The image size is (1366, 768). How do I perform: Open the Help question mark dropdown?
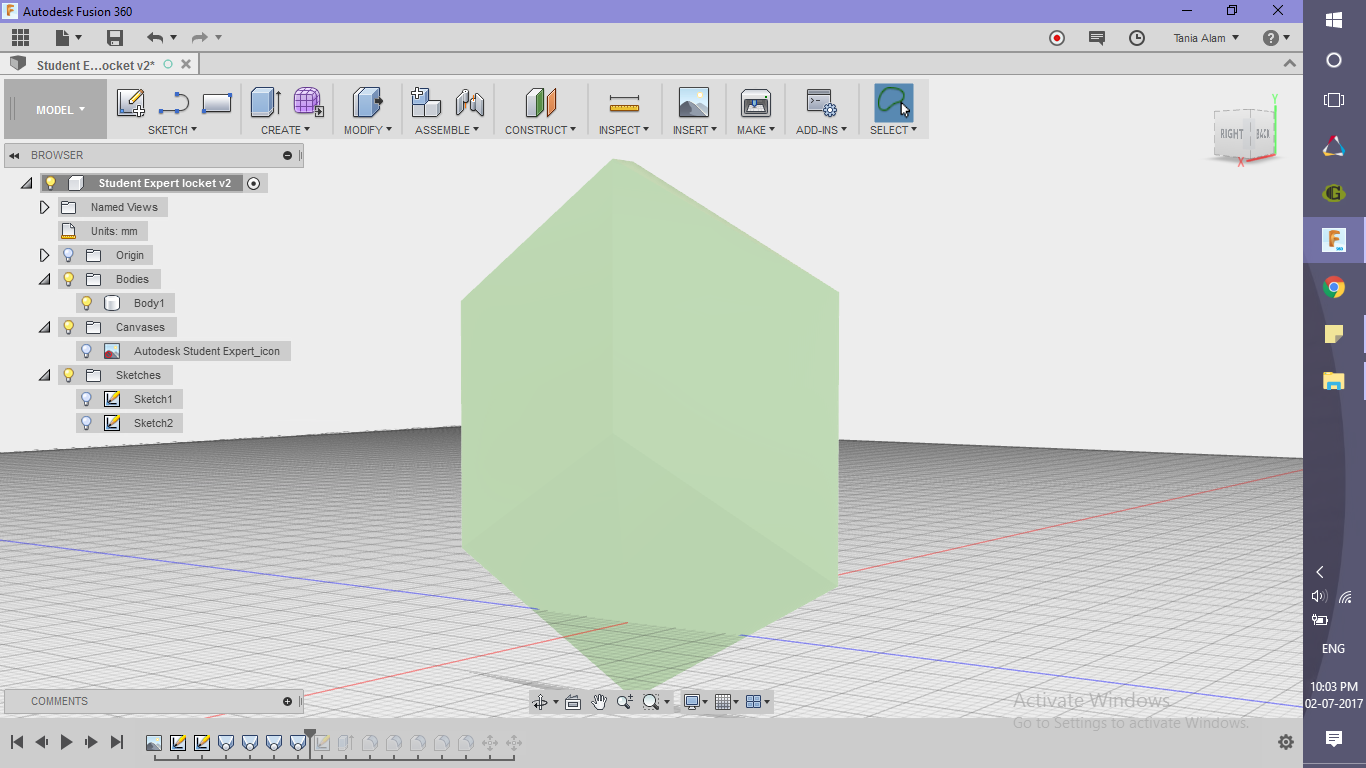(x=1276, y=38)
